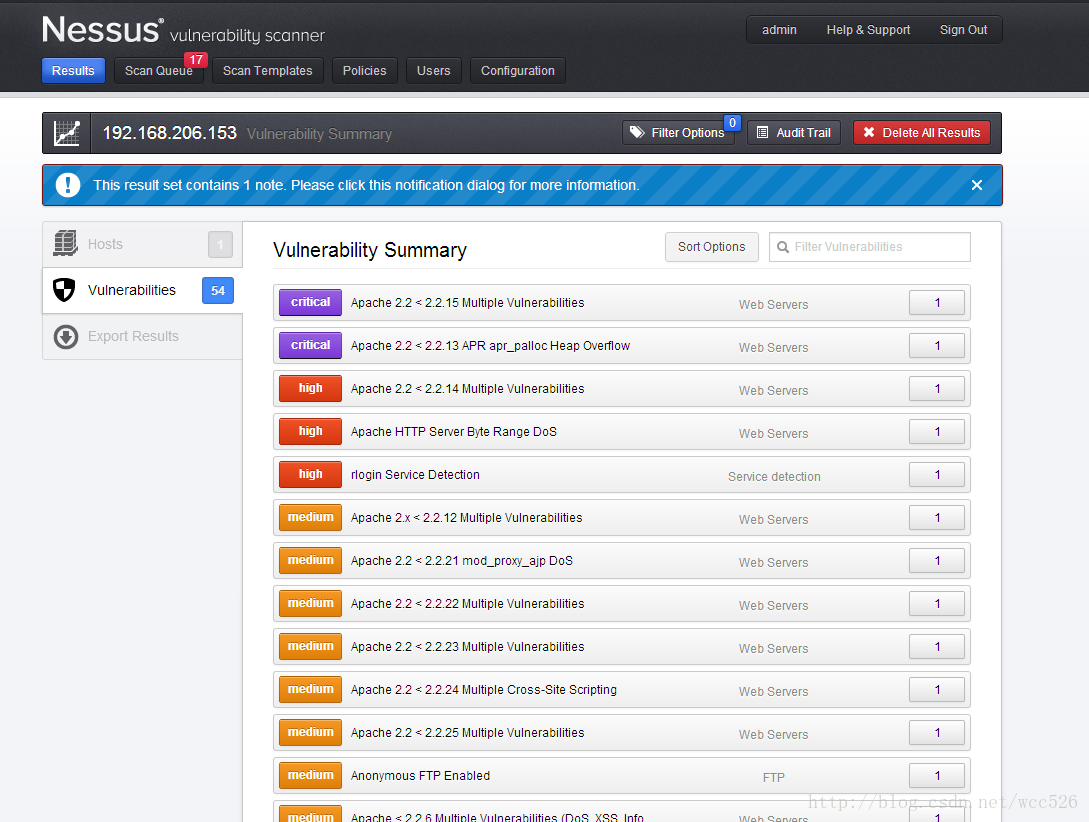The width and height of the screenshot is (1089, 822).
Task: Open the Configuration tab
Action: [x=517, y=71]
